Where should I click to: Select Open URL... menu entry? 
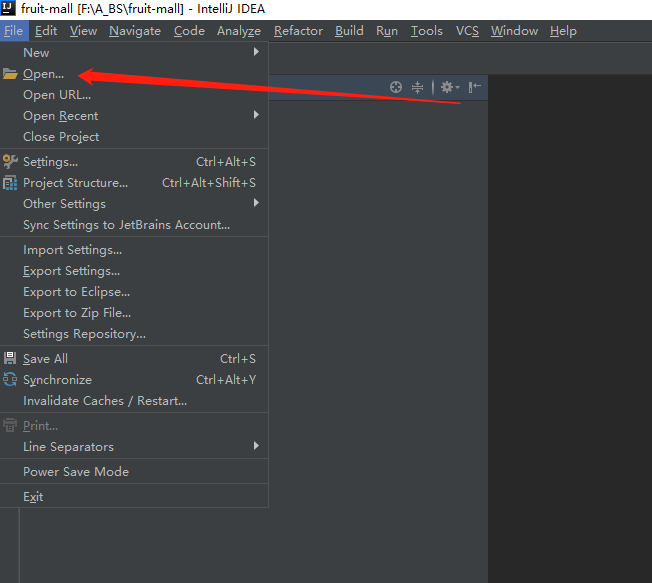pos(134,95)
